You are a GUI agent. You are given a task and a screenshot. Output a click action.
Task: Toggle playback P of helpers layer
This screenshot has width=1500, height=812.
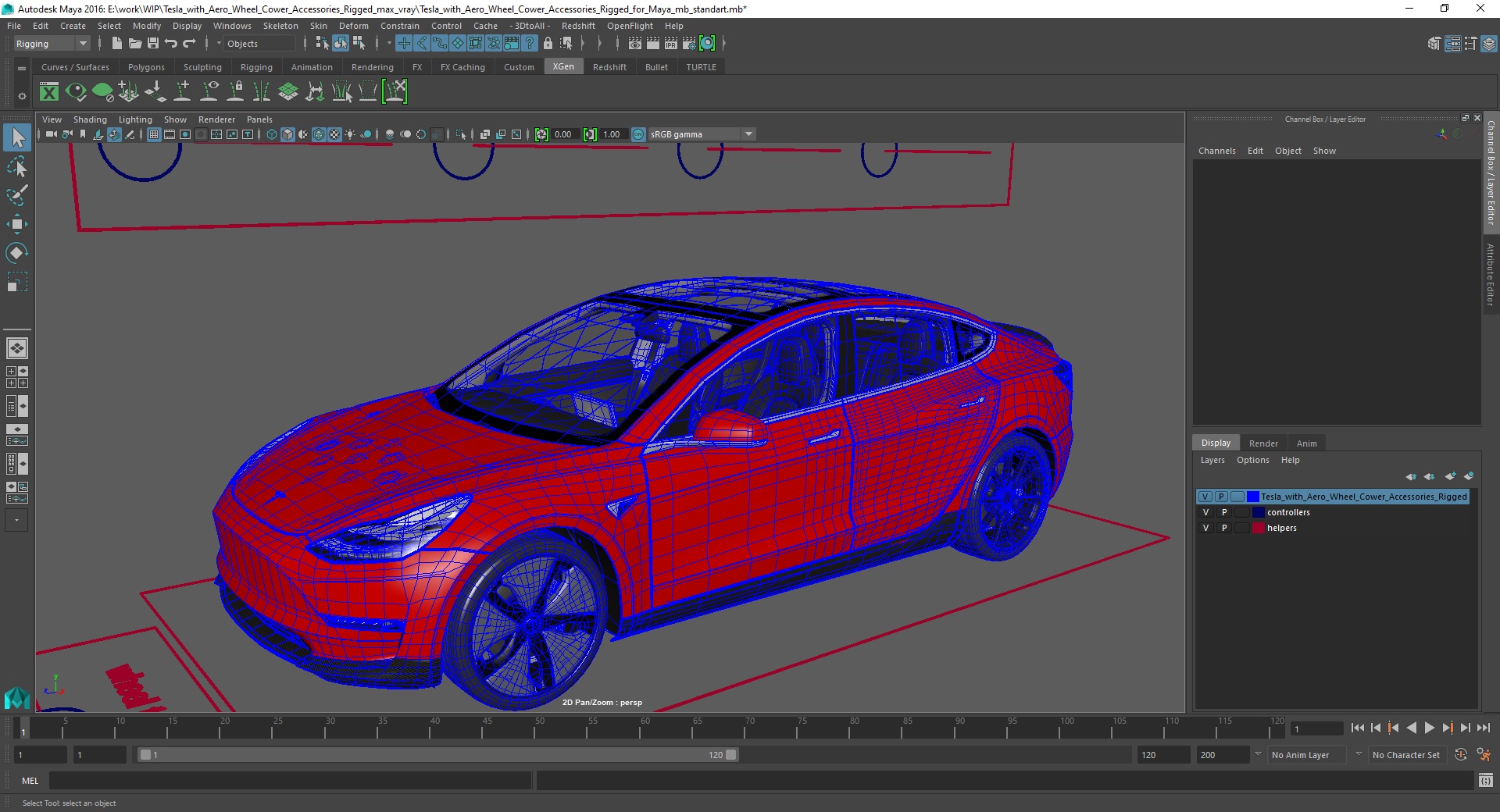(1224, 528)
